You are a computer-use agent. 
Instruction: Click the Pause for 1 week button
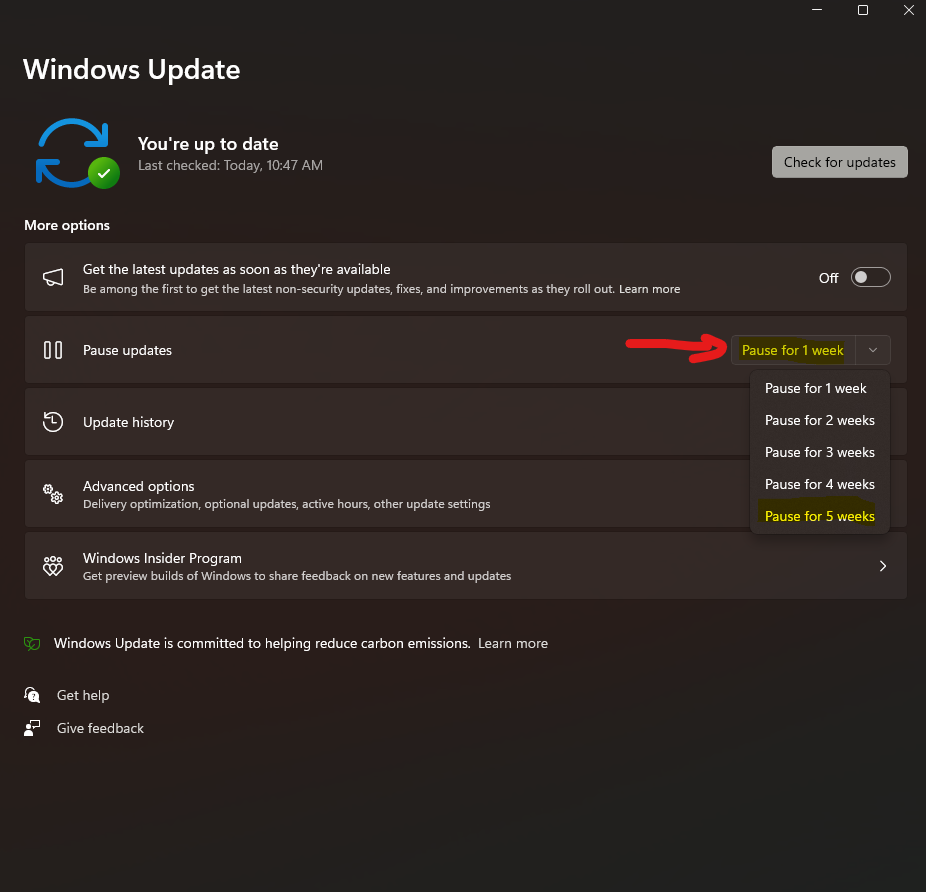793,350
